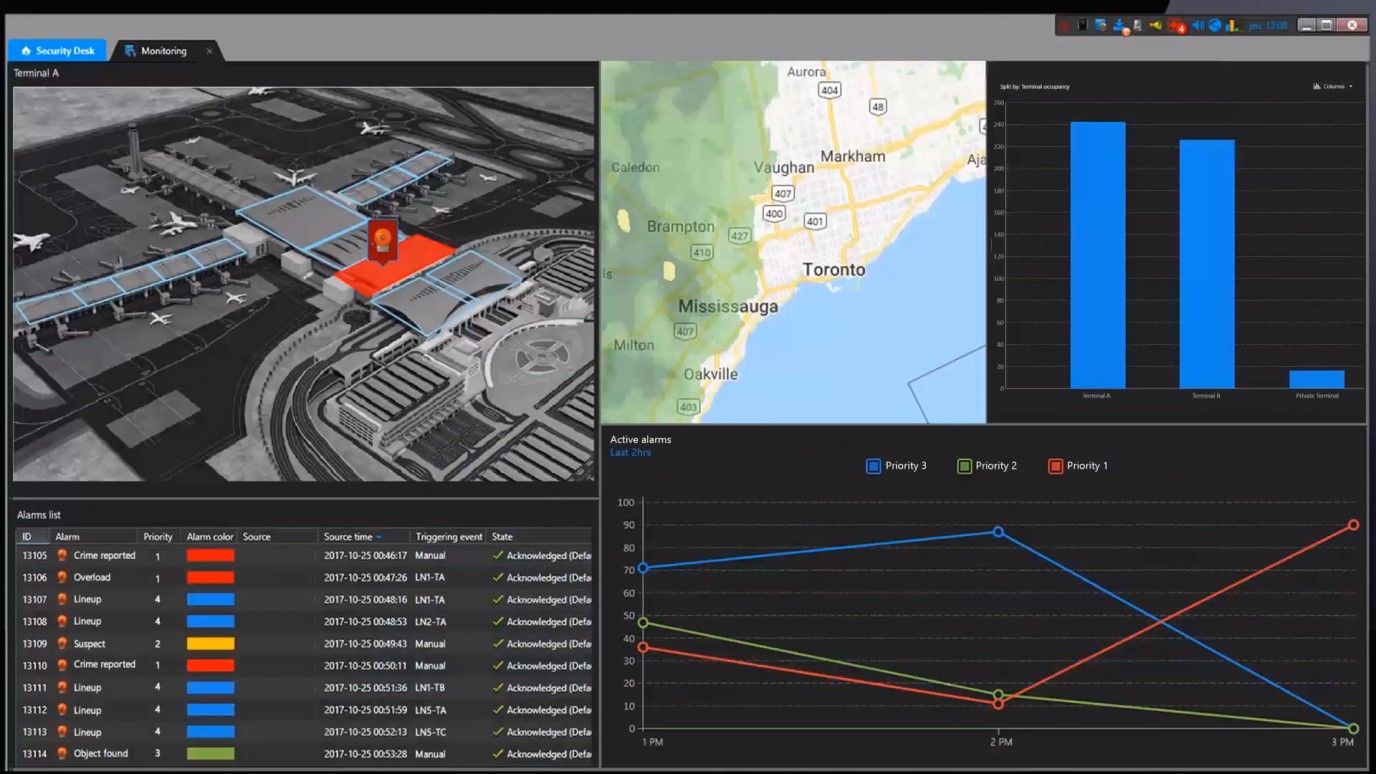This screenshot has width=1376, height=774.
Task: Click the Security Desk home icon
Action: (x=26, y=51)
